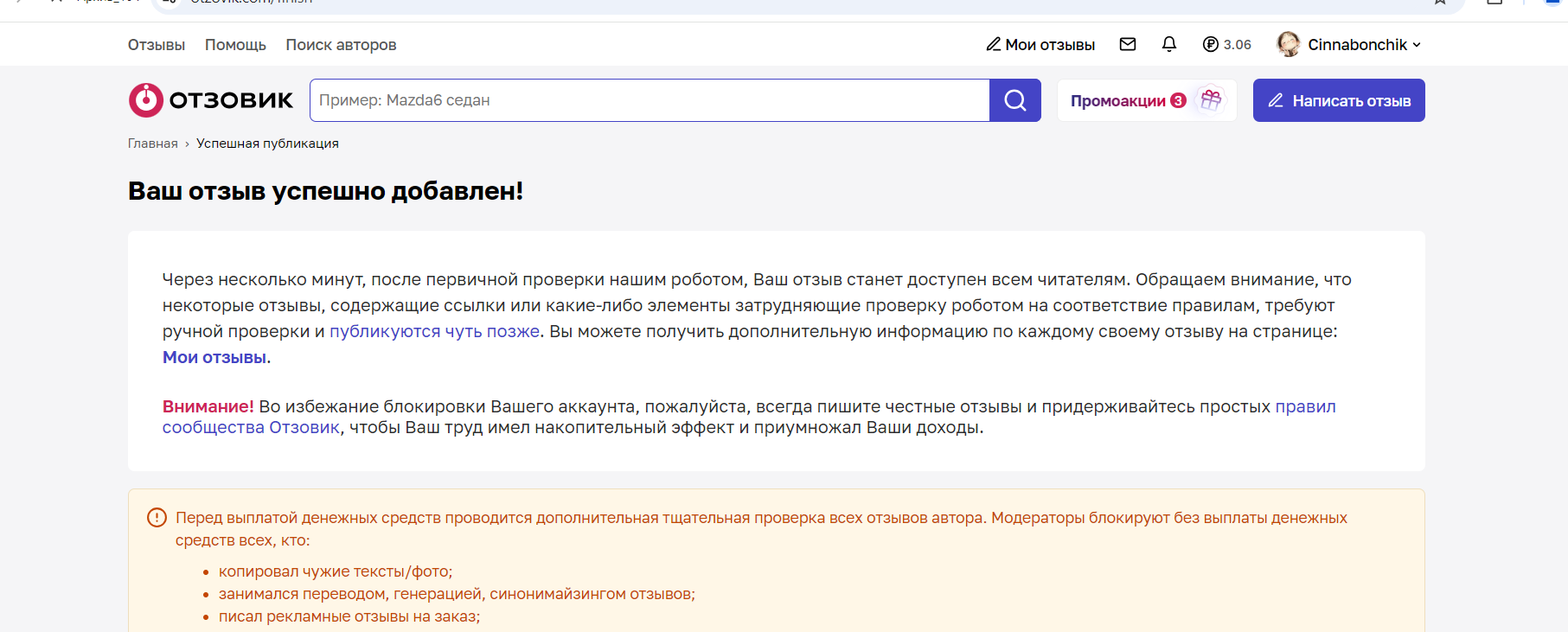Click the red 'Внимание!' text
Image resolution: width=1568 pixels, height=632 pixels.
click(208, 406)
